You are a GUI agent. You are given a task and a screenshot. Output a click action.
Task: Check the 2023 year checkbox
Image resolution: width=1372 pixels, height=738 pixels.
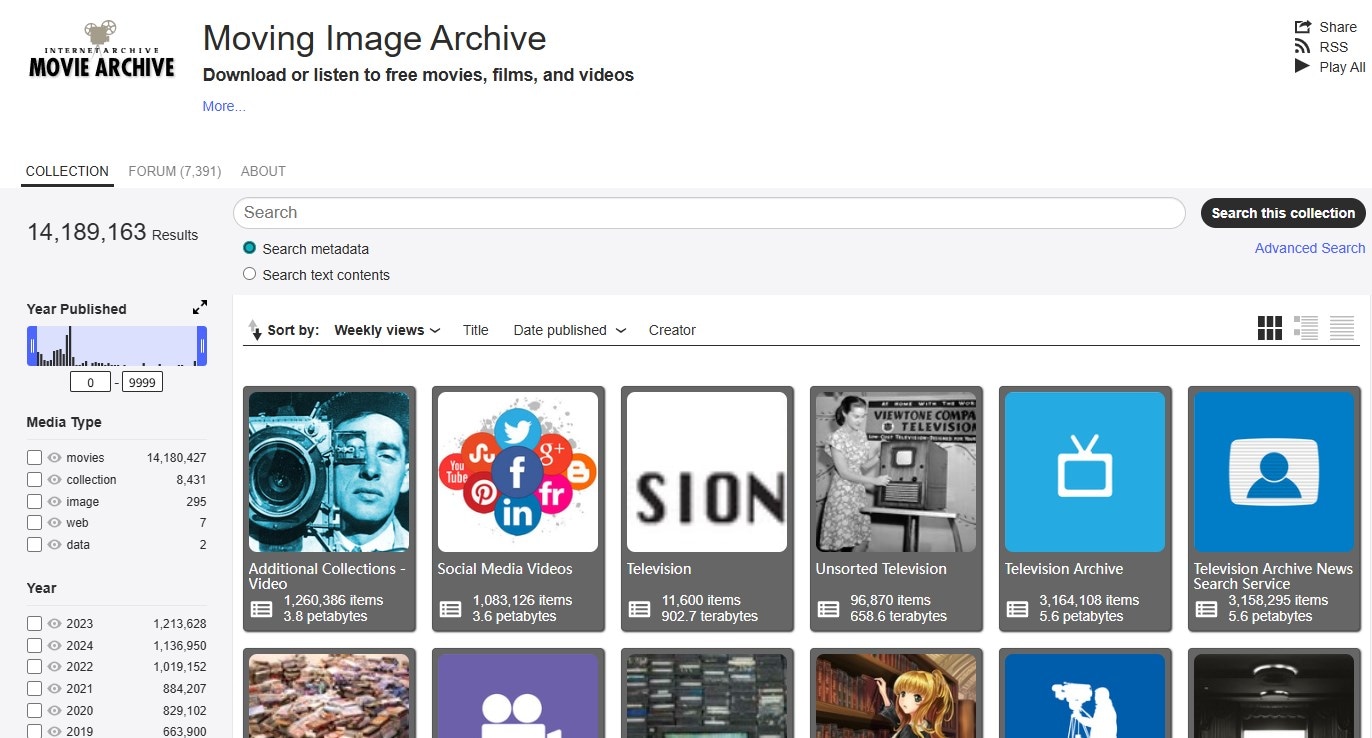[x=34, y=624]
